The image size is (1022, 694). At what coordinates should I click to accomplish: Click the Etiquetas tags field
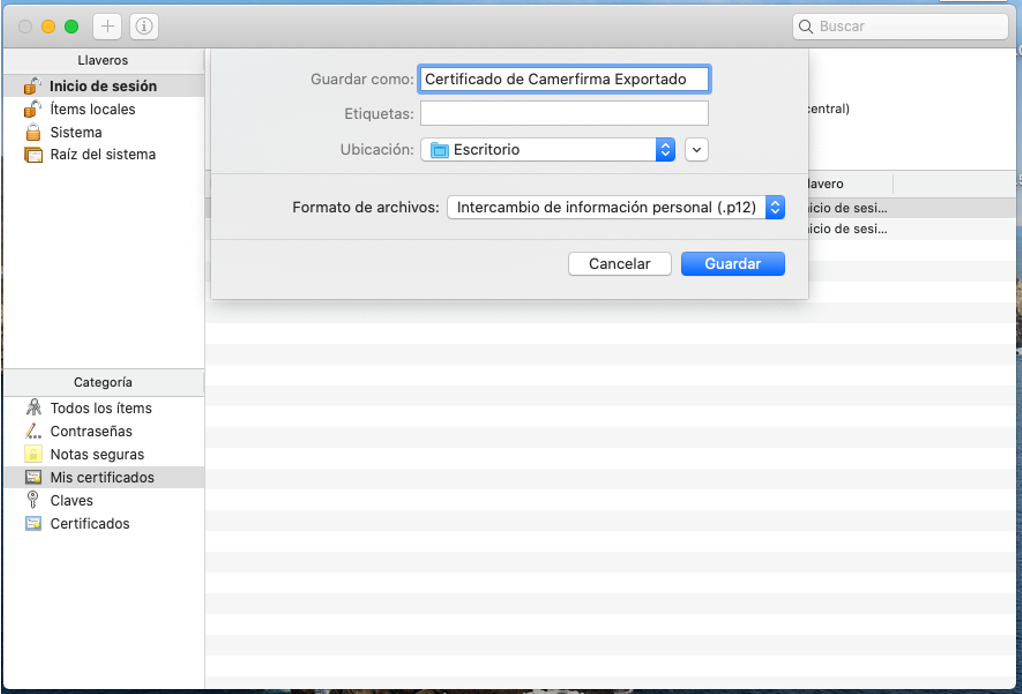tap(564, 113)
